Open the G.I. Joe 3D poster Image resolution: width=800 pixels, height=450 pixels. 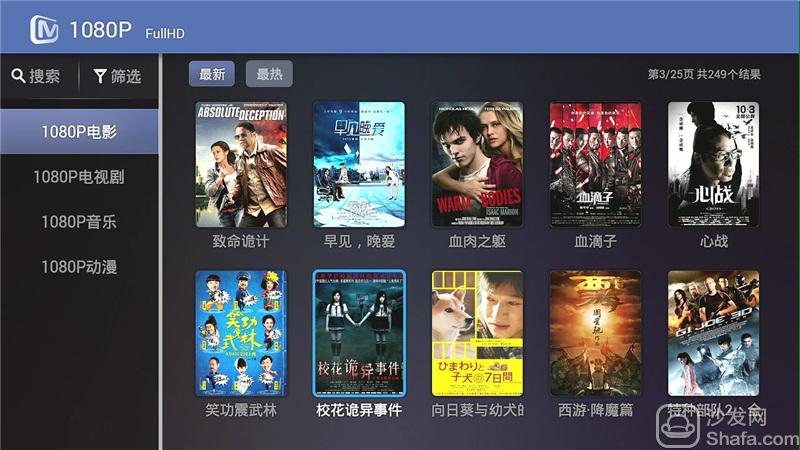coord(713,333)
